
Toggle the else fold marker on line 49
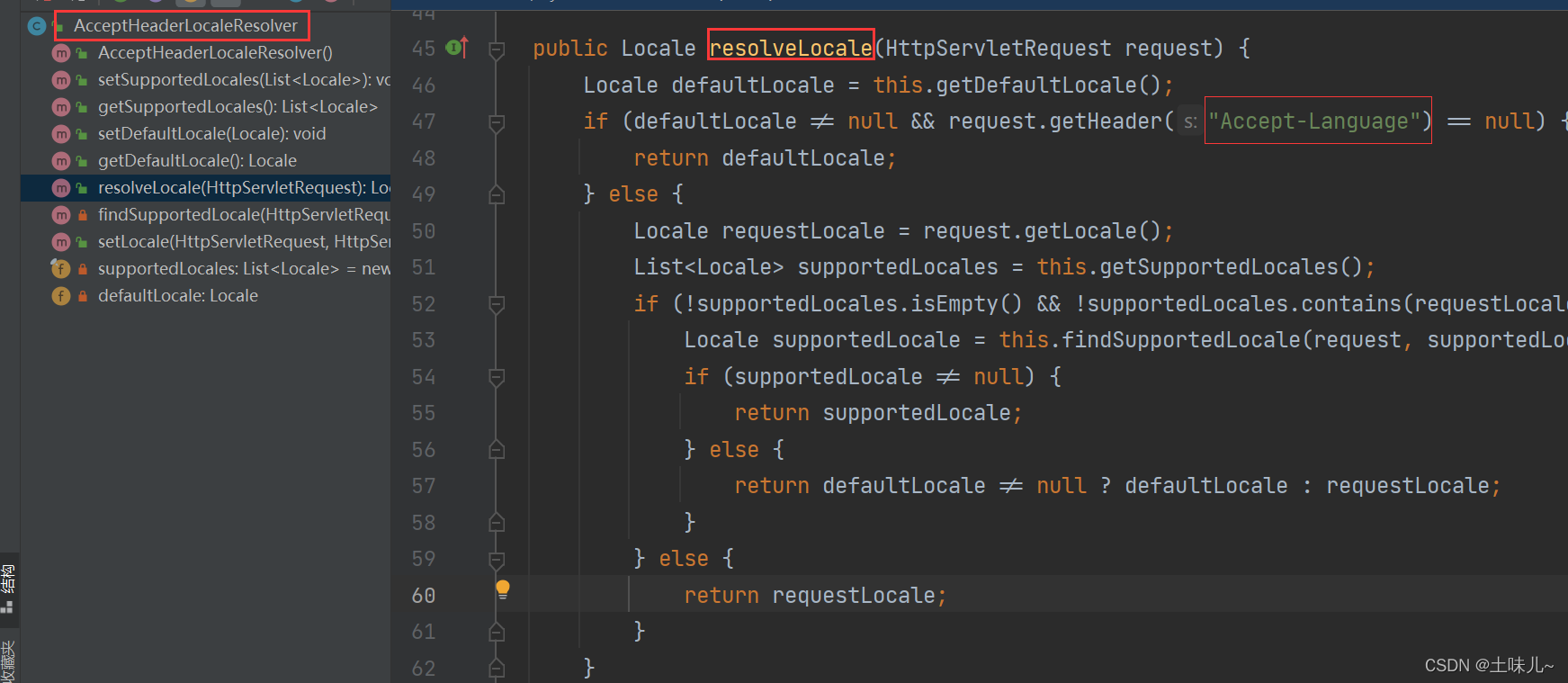497,194
